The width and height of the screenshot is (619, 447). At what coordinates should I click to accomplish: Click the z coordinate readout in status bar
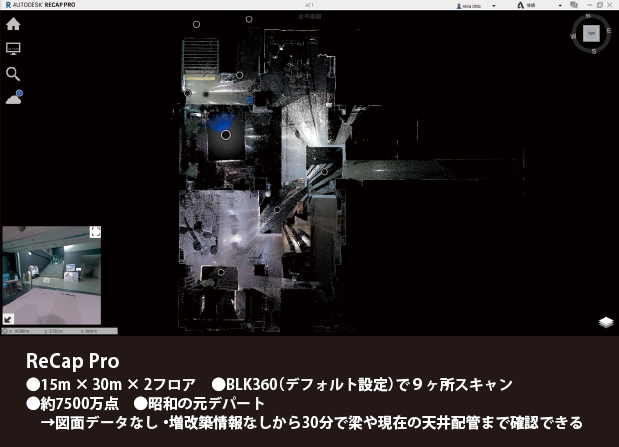pos(89,331)
